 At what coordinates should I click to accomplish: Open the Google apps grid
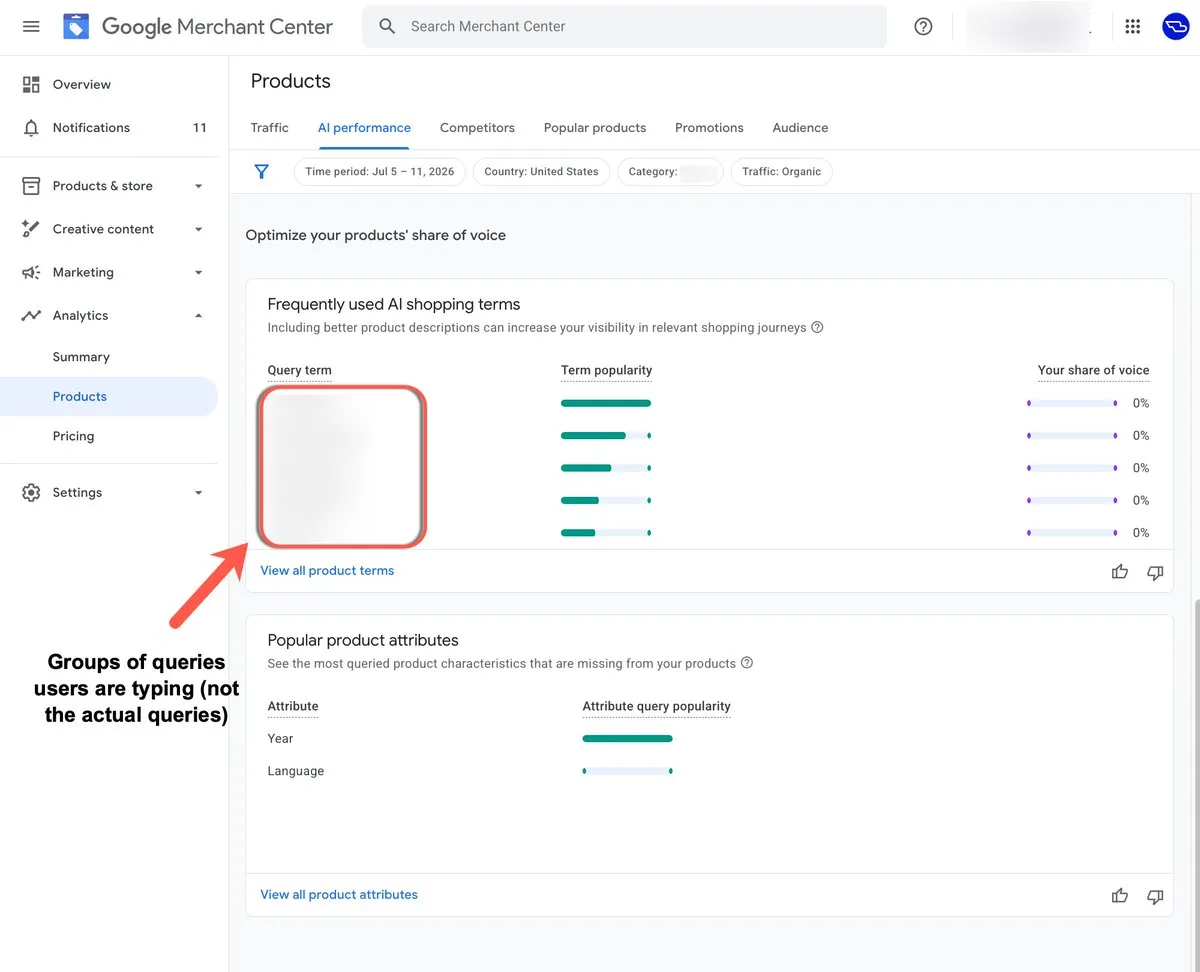point(1132,27)
